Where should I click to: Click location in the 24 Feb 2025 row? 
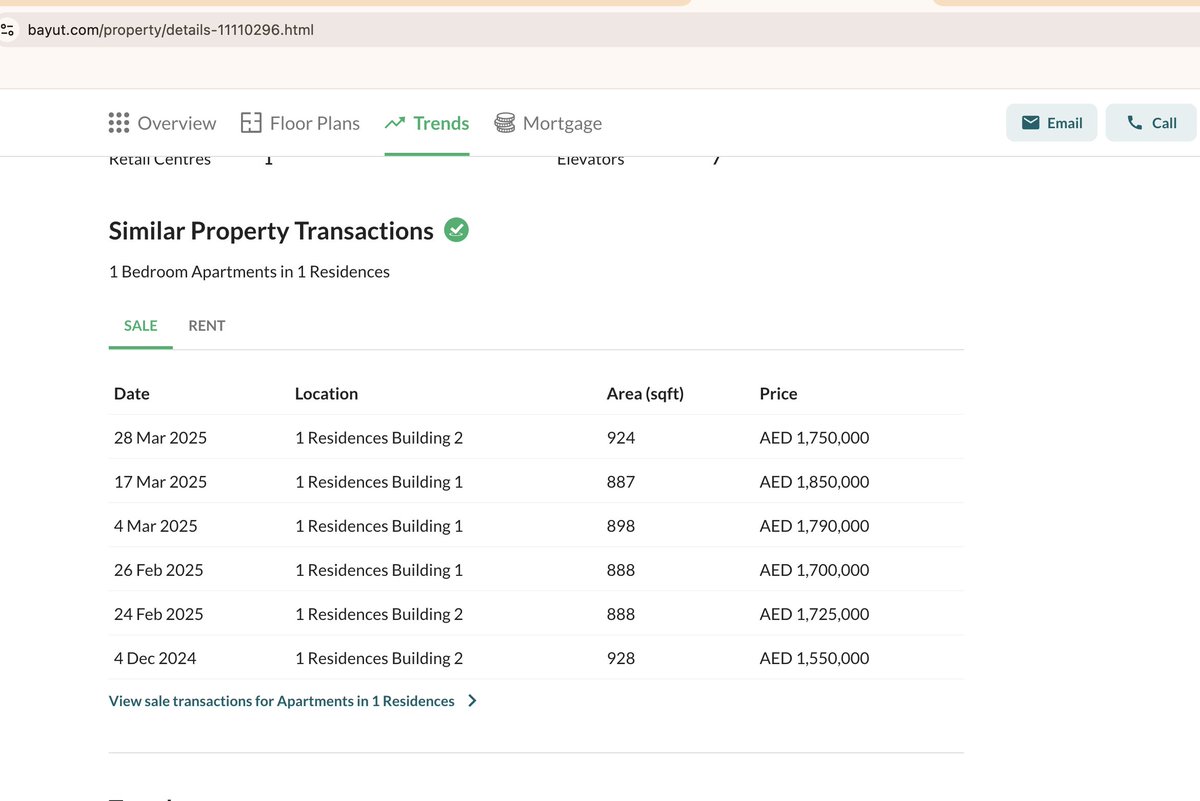[379, 614]
